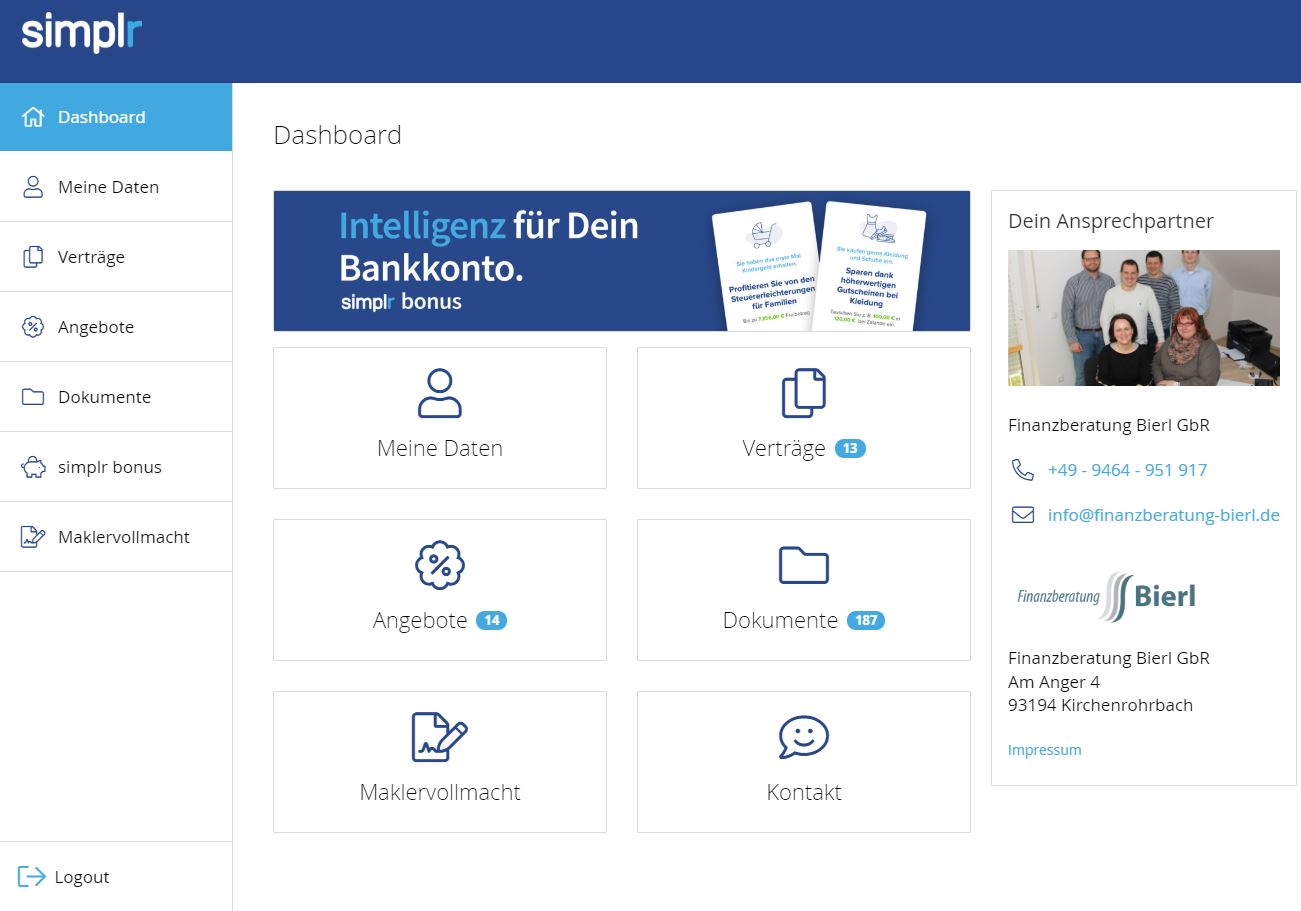The image size is (1301, 911).
Task: Click the simplr logo in the header
Action: [82, 33]
